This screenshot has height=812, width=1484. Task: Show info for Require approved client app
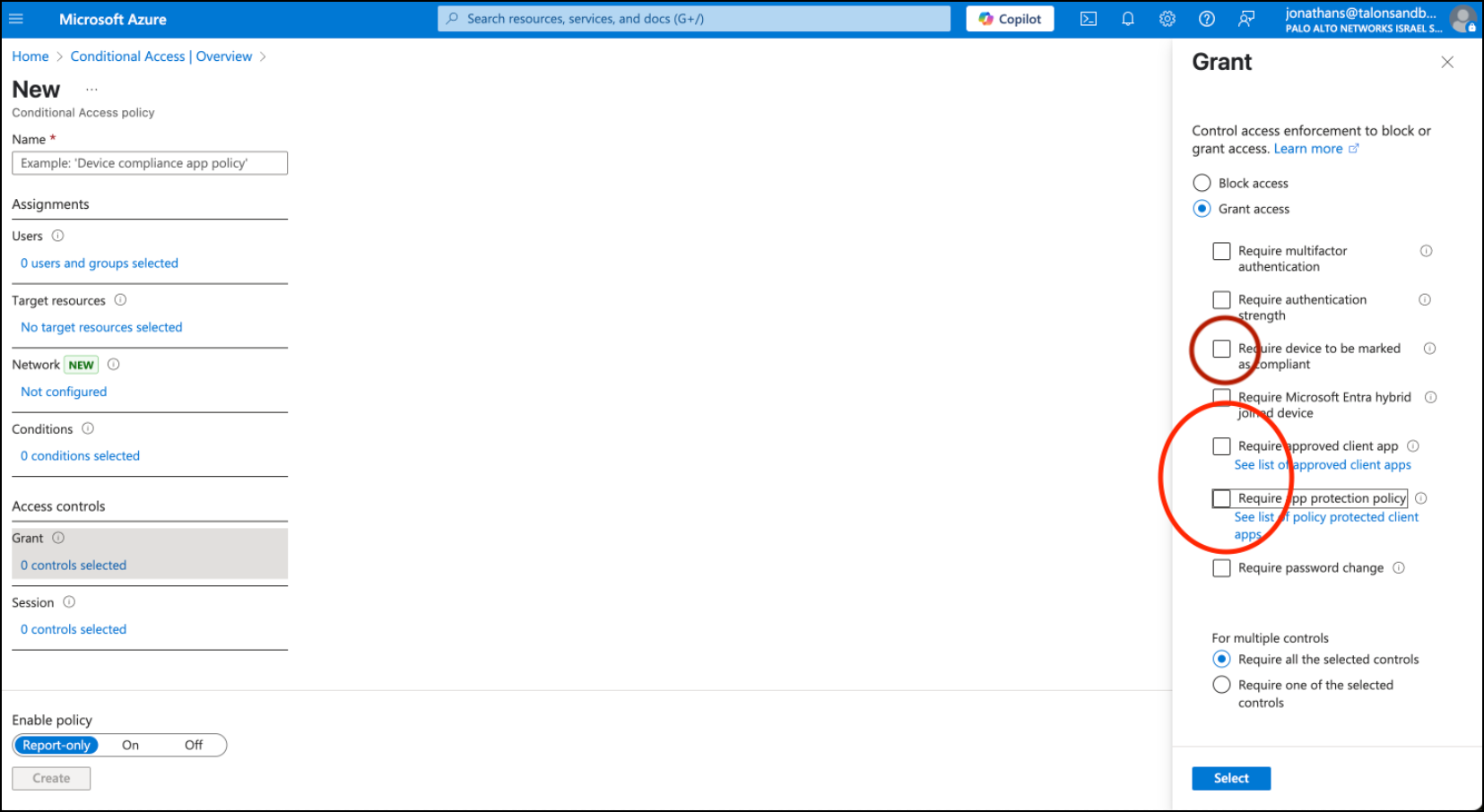[1413, 446]
